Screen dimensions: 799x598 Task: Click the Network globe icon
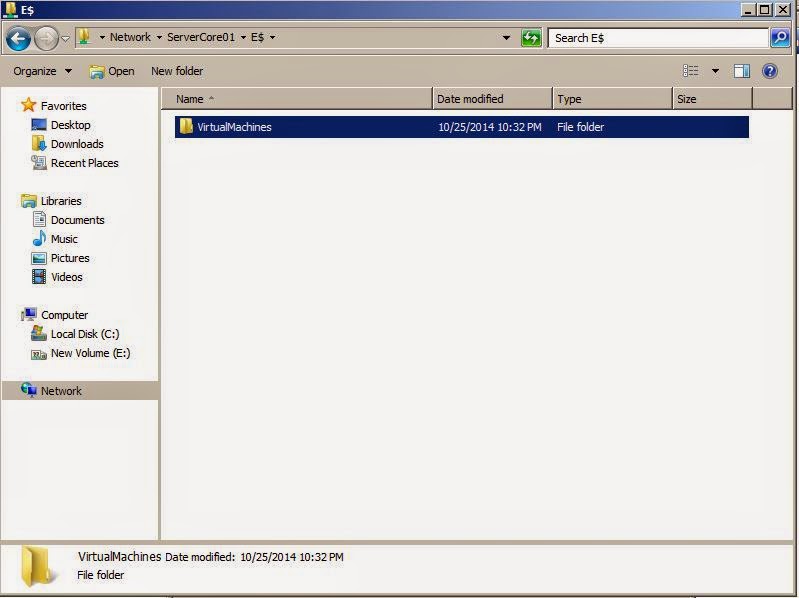(29, 390)
